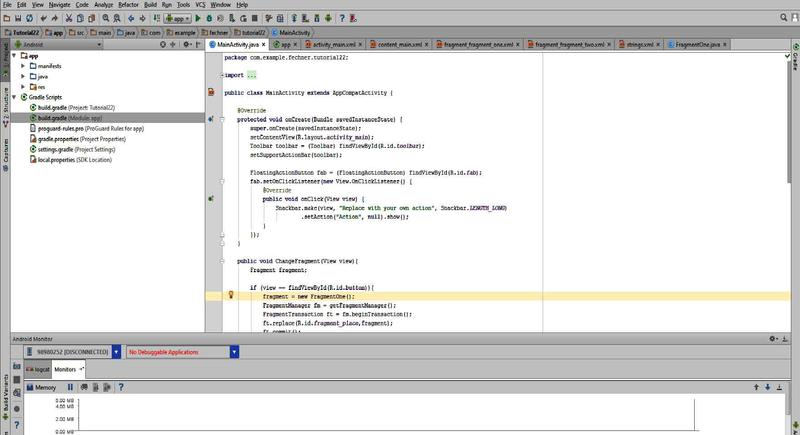Switch to the logcat tab
This screenshot has height=435, width=800.
tap(38, 369)
